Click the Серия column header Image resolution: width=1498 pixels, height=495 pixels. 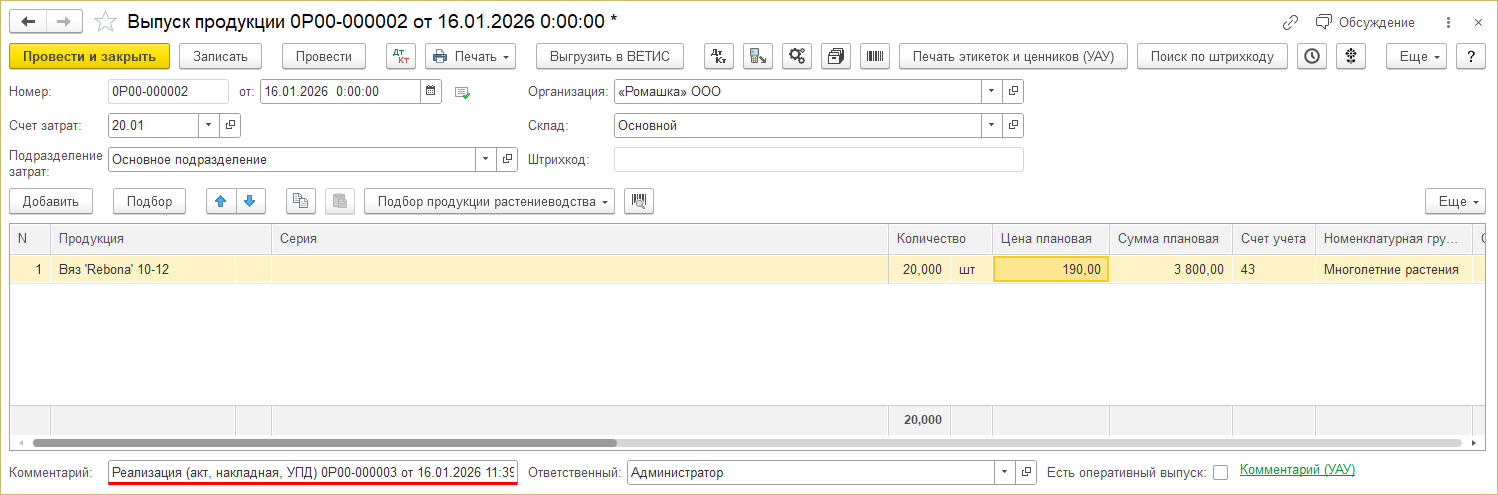[x=580, y=239]
